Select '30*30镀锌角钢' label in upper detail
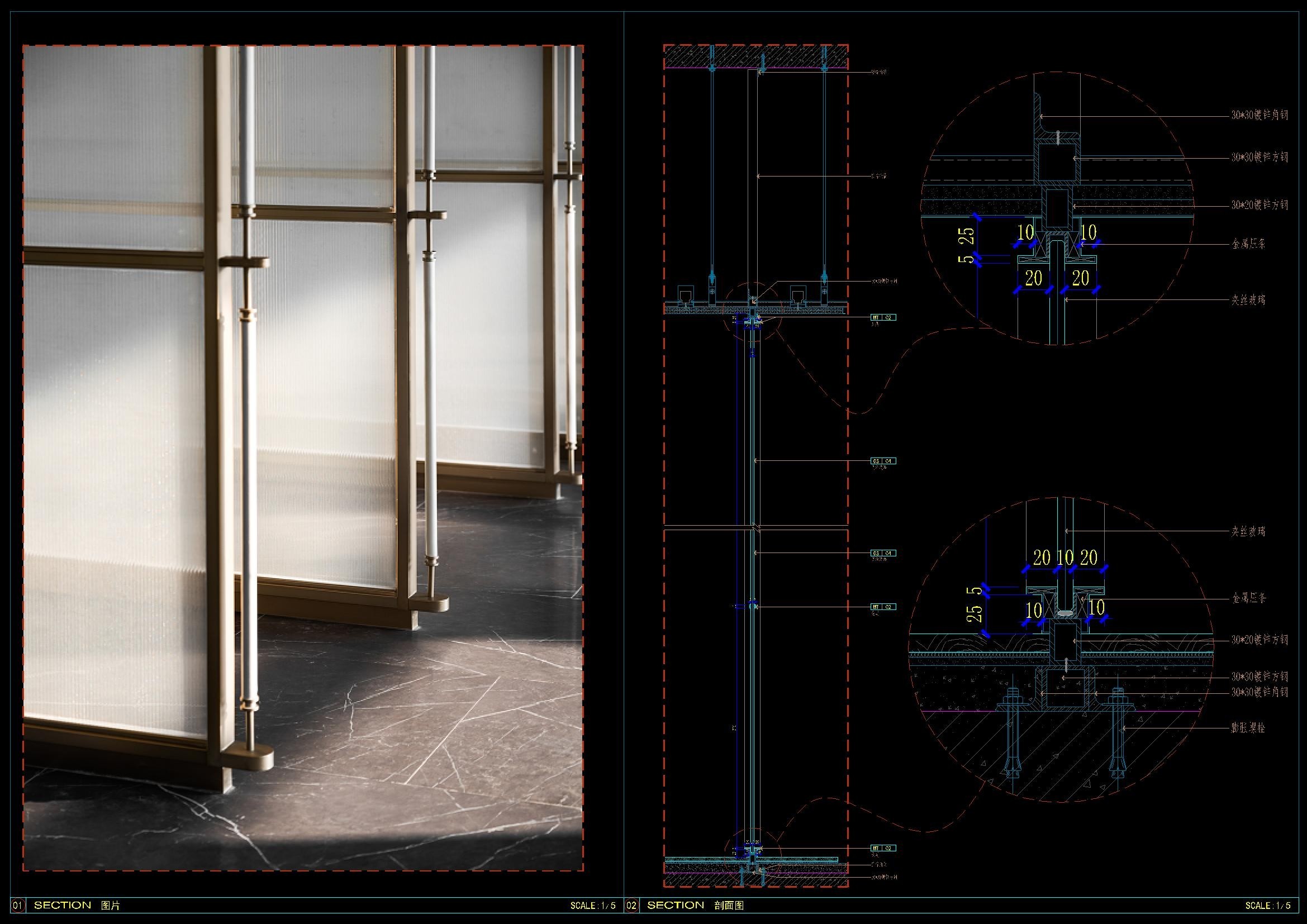This screenshot has height=924, width=1307. (x=1259, y=115)
